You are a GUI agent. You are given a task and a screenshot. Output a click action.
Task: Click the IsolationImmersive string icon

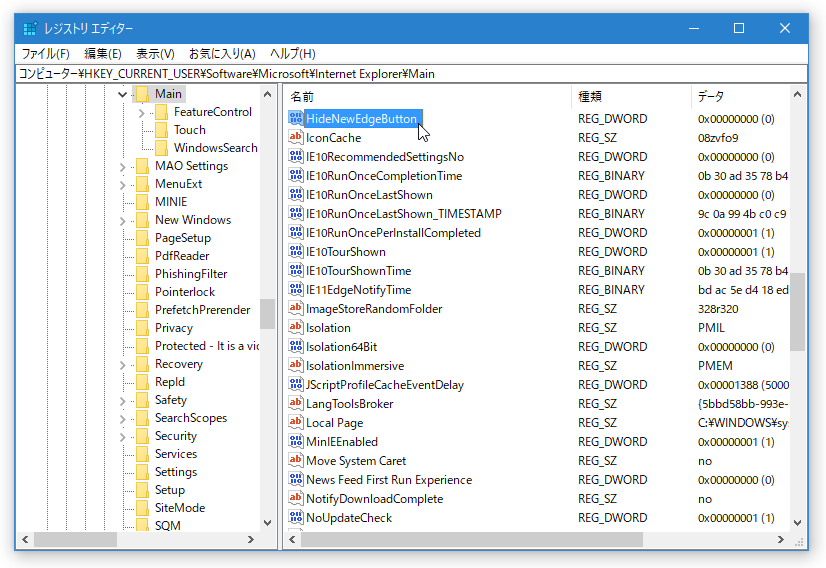coord(296,365)
